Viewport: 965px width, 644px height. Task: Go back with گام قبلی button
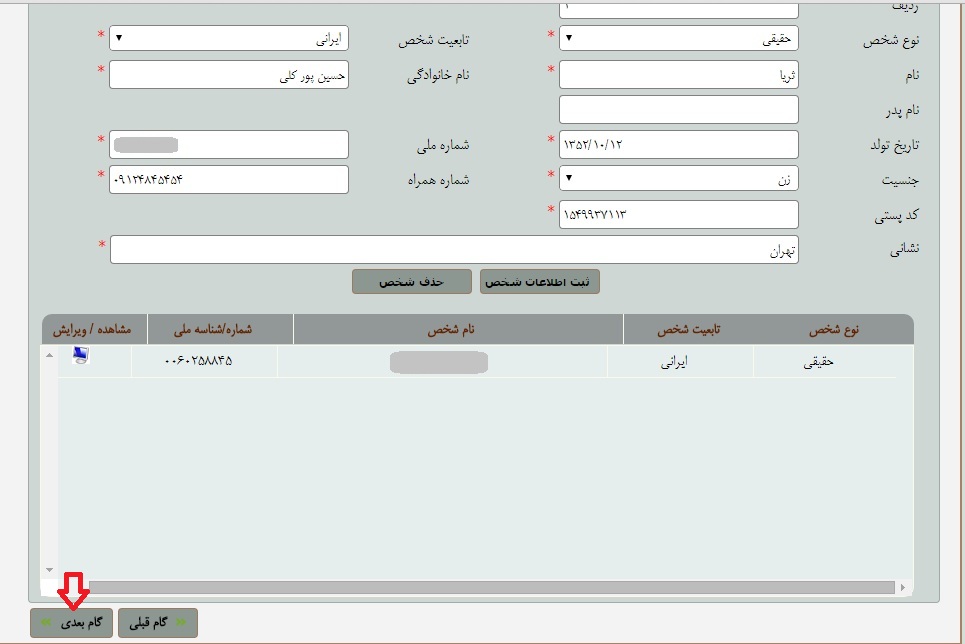coord(158,622)
